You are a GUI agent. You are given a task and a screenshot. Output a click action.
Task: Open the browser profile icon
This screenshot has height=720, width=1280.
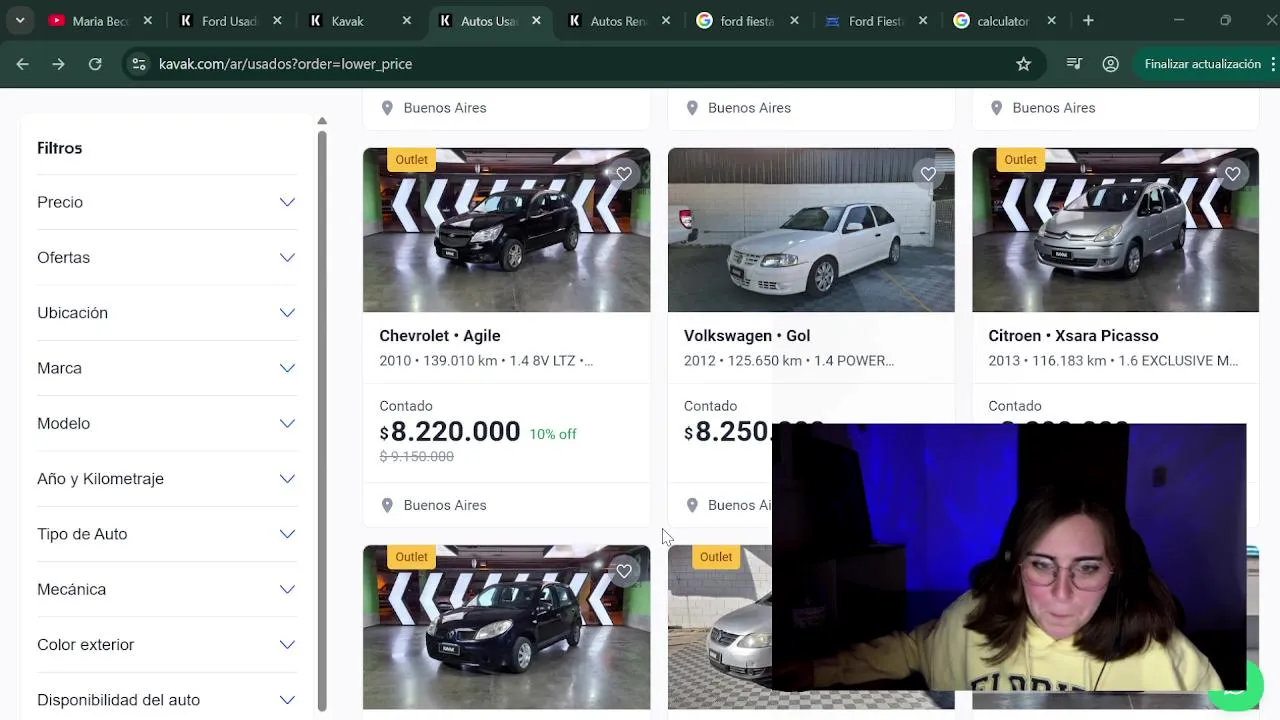(x=1110, y=64)
